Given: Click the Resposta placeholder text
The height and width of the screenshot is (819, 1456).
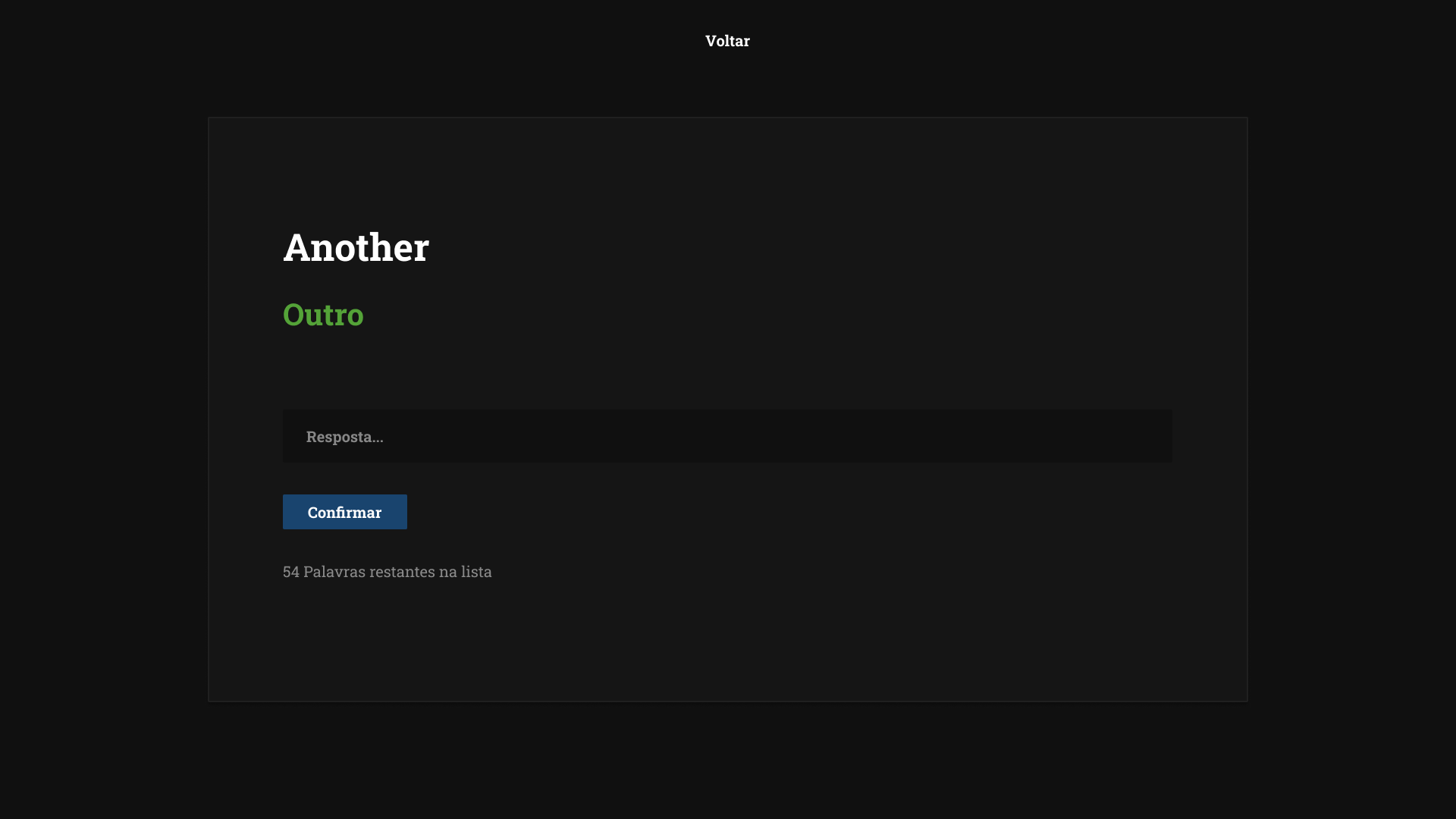Looking at the screenshot, I should click(344, 436).
